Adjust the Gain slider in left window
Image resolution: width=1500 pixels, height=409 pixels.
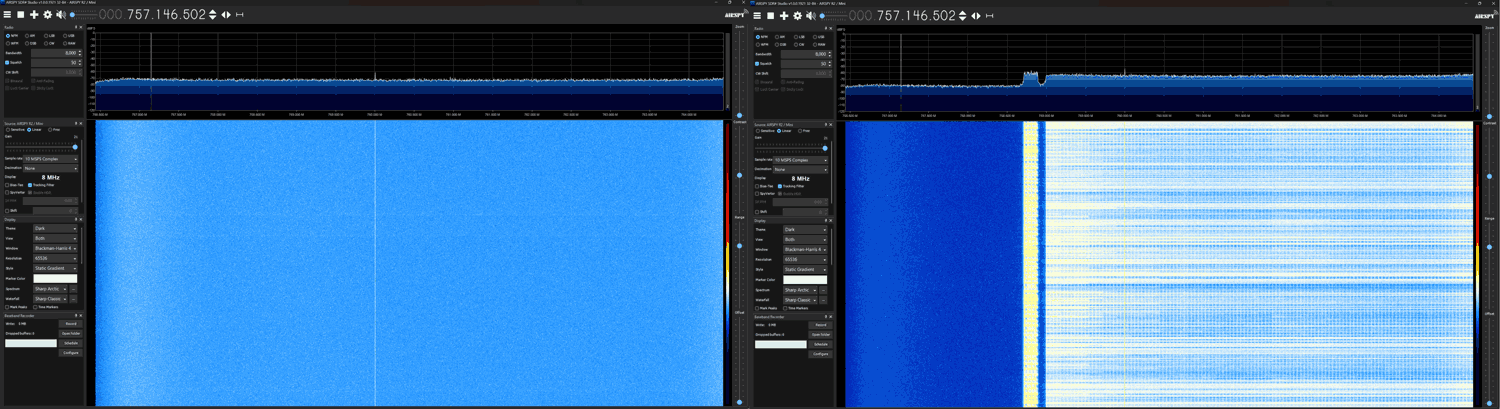point(41,147)
